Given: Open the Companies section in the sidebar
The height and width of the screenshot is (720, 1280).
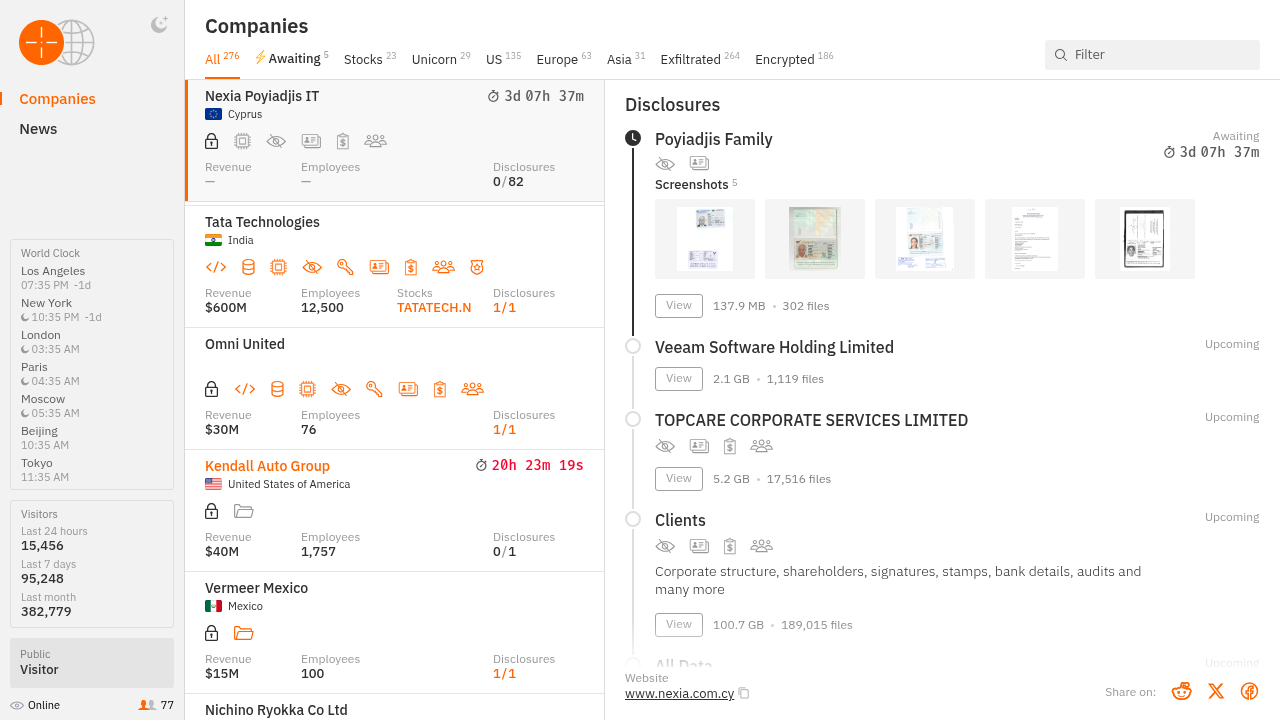Looking at the screenshot, I should [x=58, y=99].
